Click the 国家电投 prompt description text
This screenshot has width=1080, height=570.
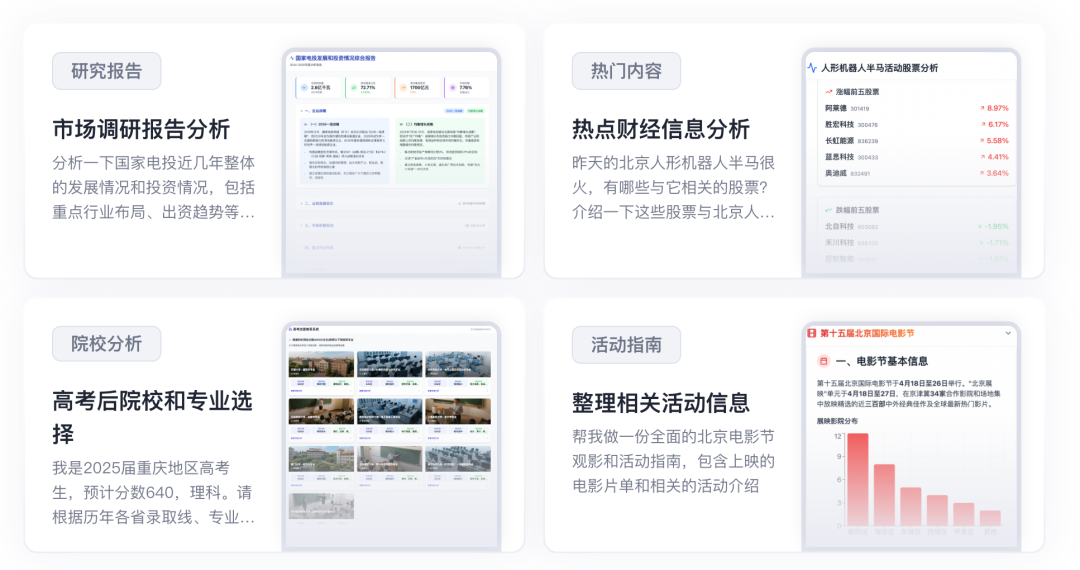(154, 187)
